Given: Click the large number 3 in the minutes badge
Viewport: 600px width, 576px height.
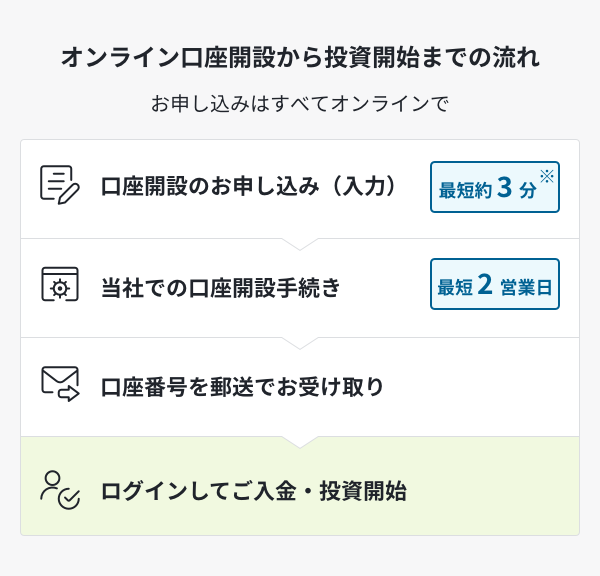Looking at the screenshot, I should pyautogui.click(x=504, y=188).
